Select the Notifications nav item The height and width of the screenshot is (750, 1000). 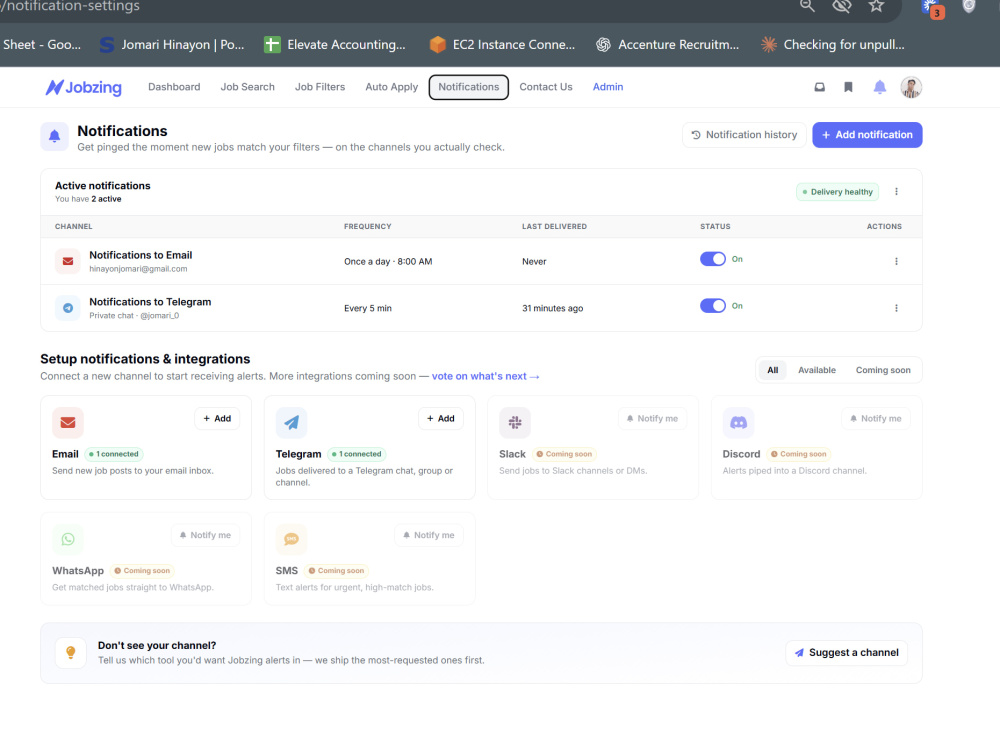pyautogui.click(x=469, y=87)
